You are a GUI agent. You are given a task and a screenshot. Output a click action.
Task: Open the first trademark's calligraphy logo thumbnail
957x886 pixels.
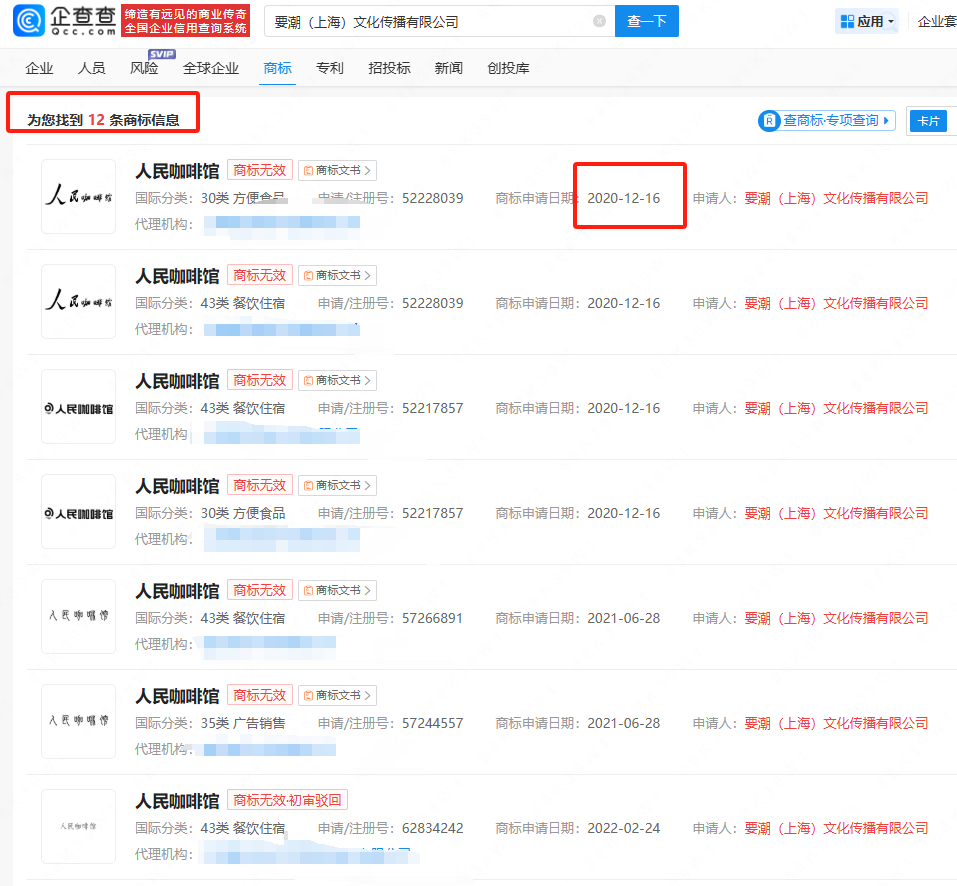(x=78, y=196)
